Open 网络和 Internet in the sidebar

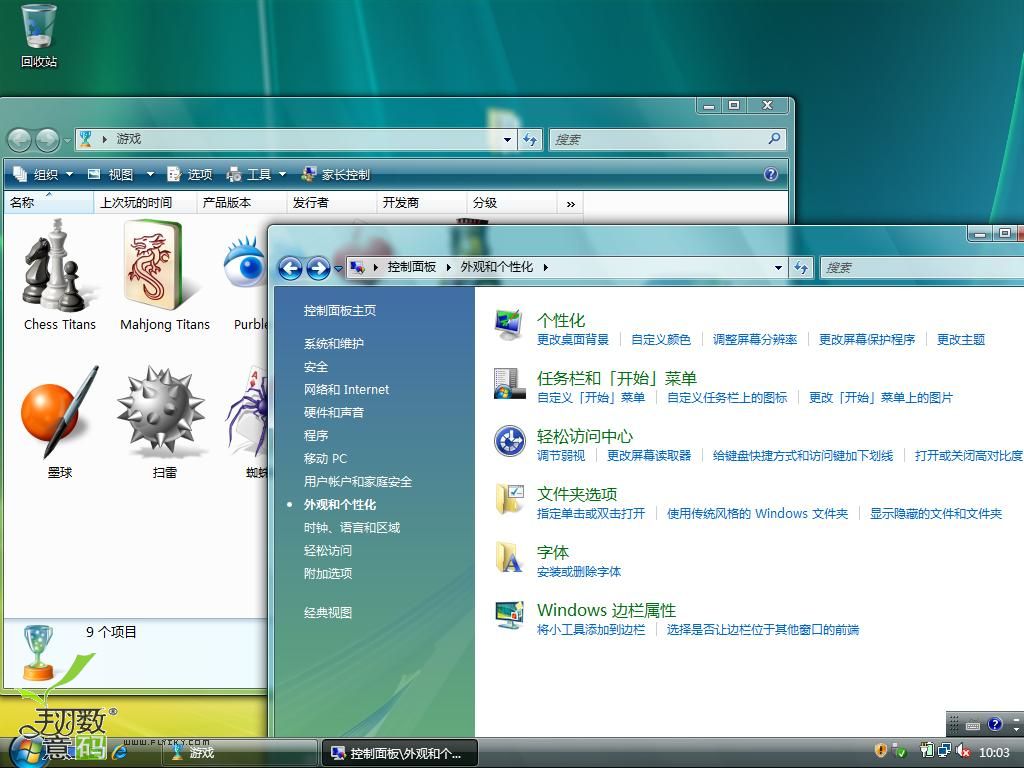pyautogui.click(x=346, y=390)
